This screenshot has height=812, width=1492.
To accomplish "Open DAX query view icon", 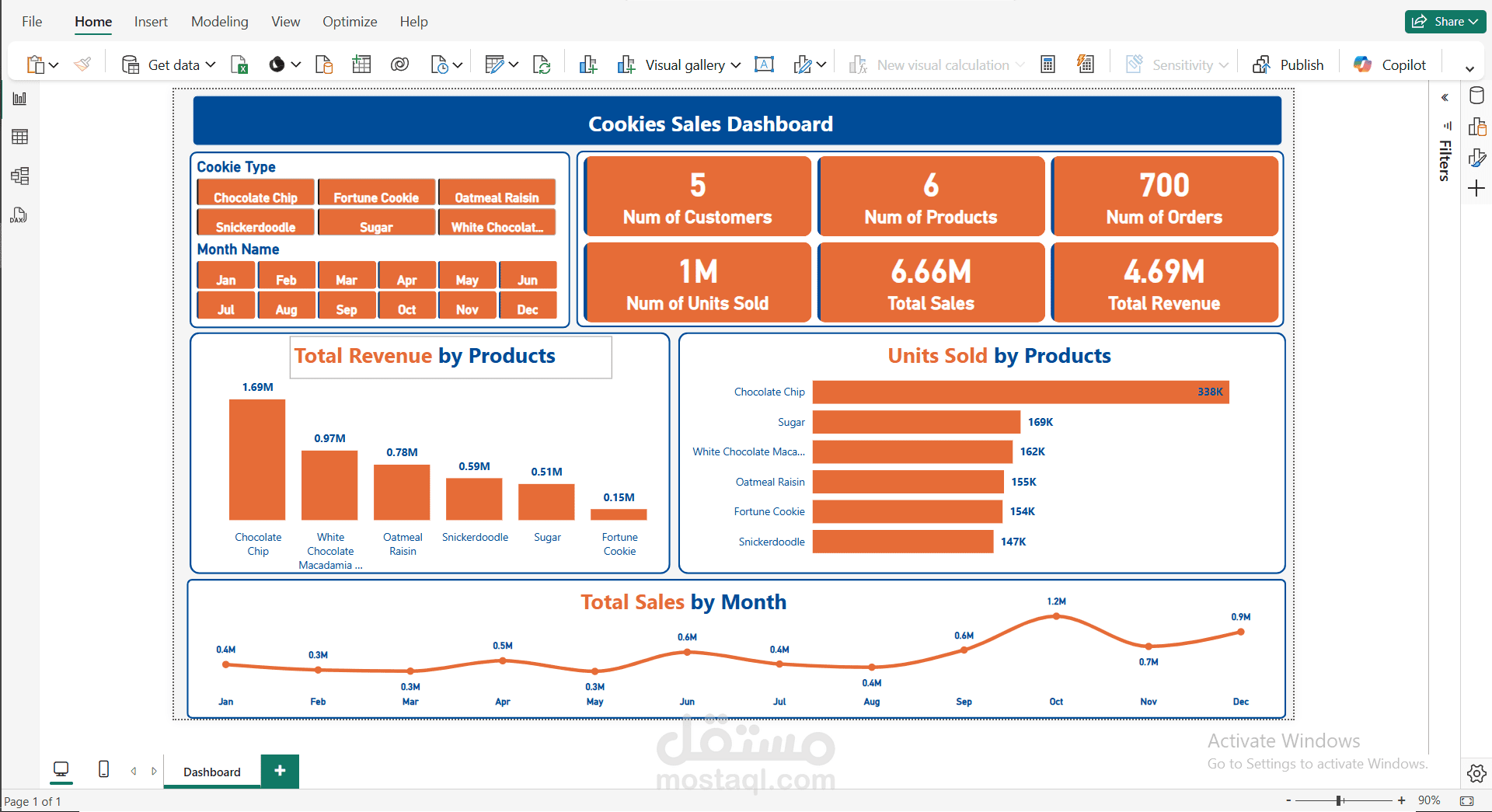I will tap(19, 215).
